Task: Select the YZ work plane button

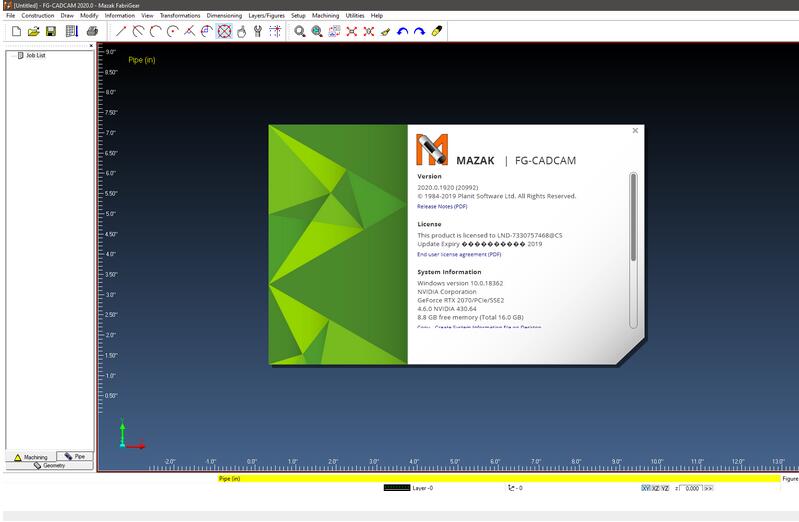Action: click(664, 488)
